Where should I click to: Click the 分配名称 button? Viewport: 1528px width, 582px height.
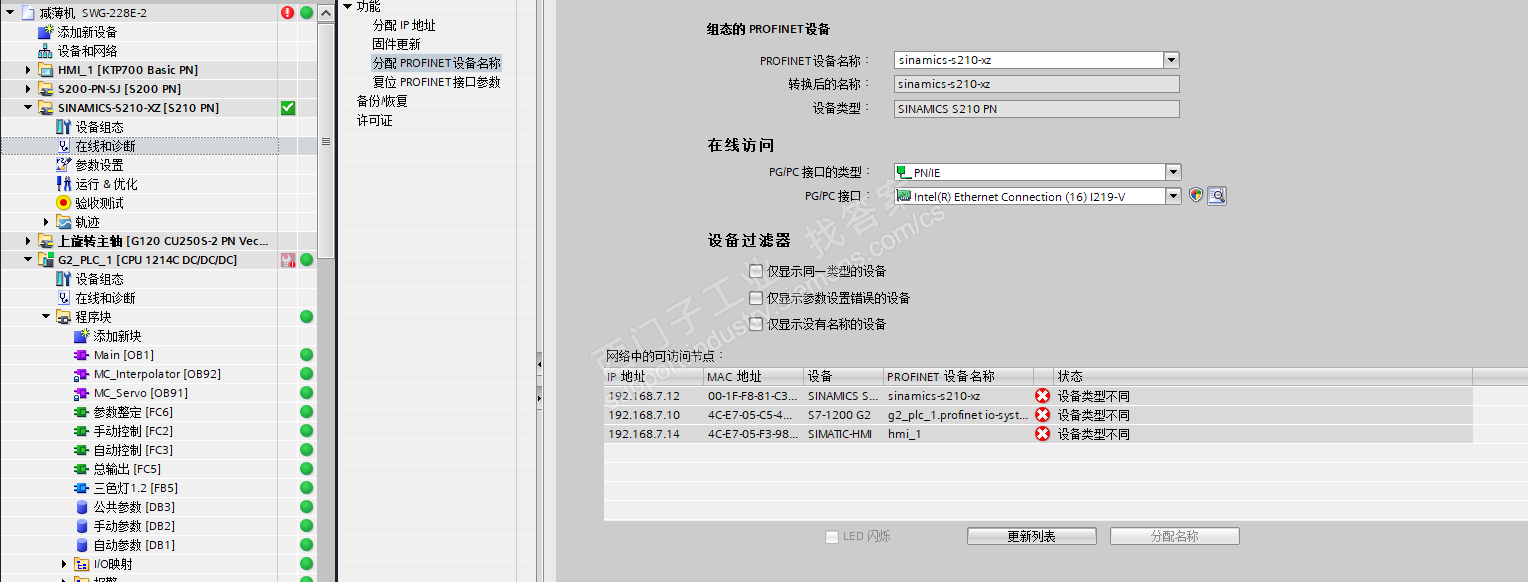(x=1174, y=537)
